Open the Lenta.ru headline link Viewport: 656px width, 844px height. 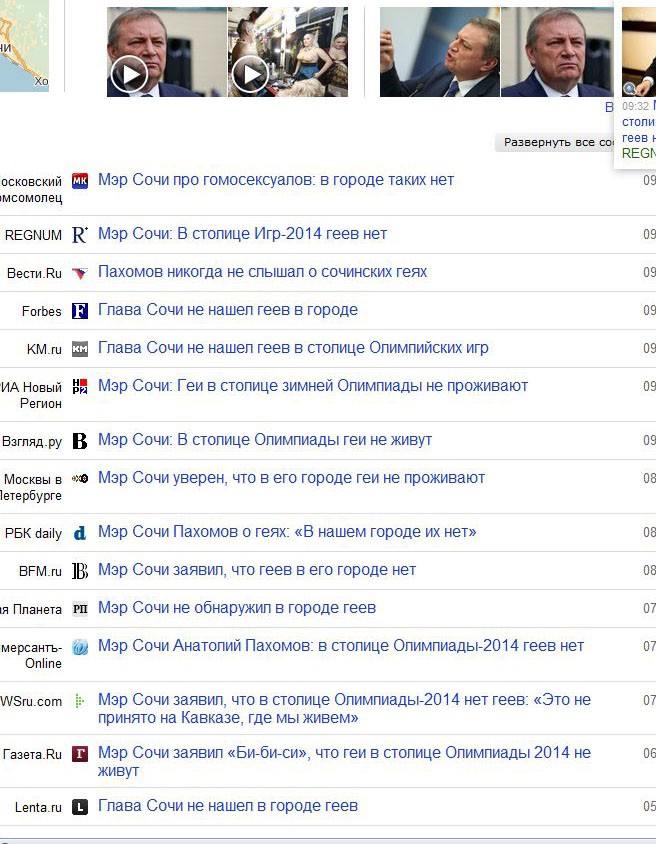[x=228, y=806]
